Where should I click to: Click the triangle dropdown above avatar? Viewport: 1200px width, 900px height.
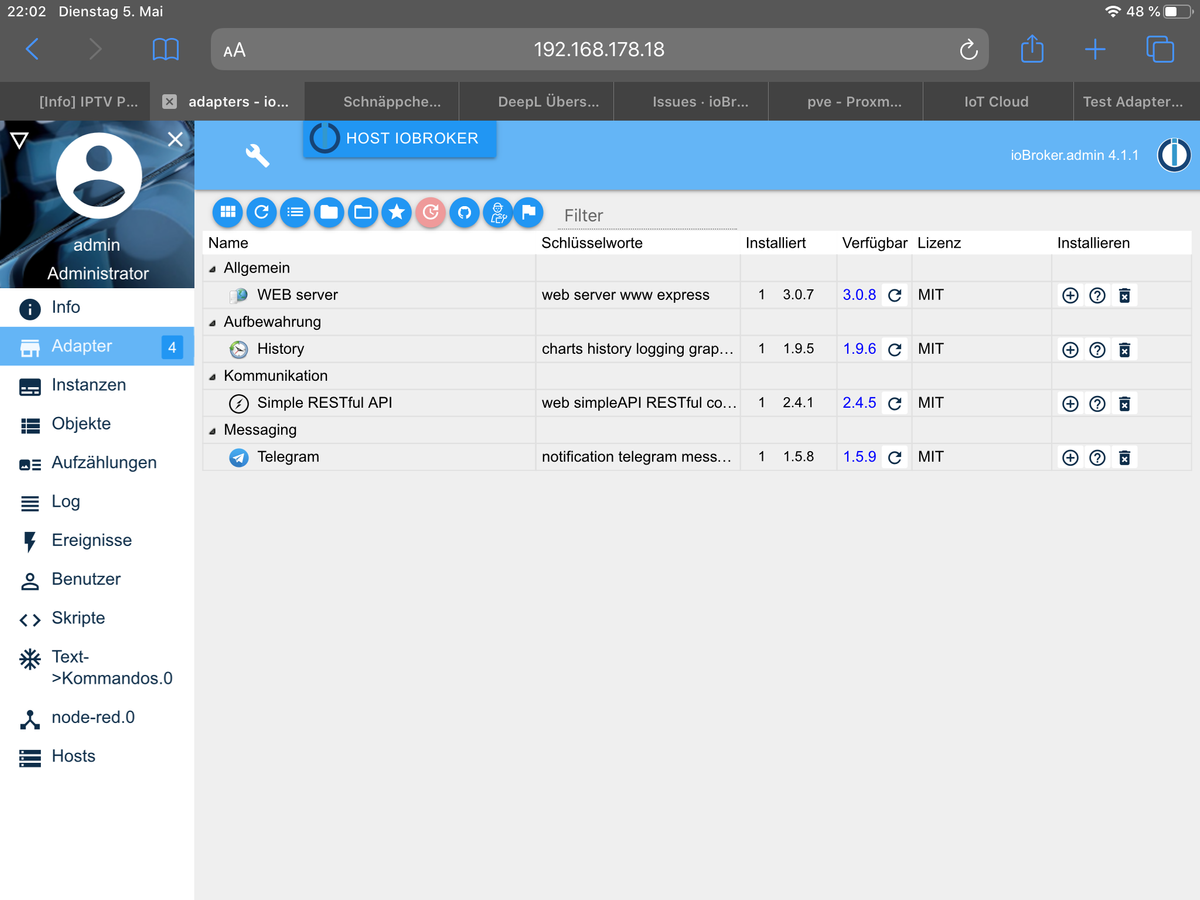pyautogui.click(x=19, y=140)
